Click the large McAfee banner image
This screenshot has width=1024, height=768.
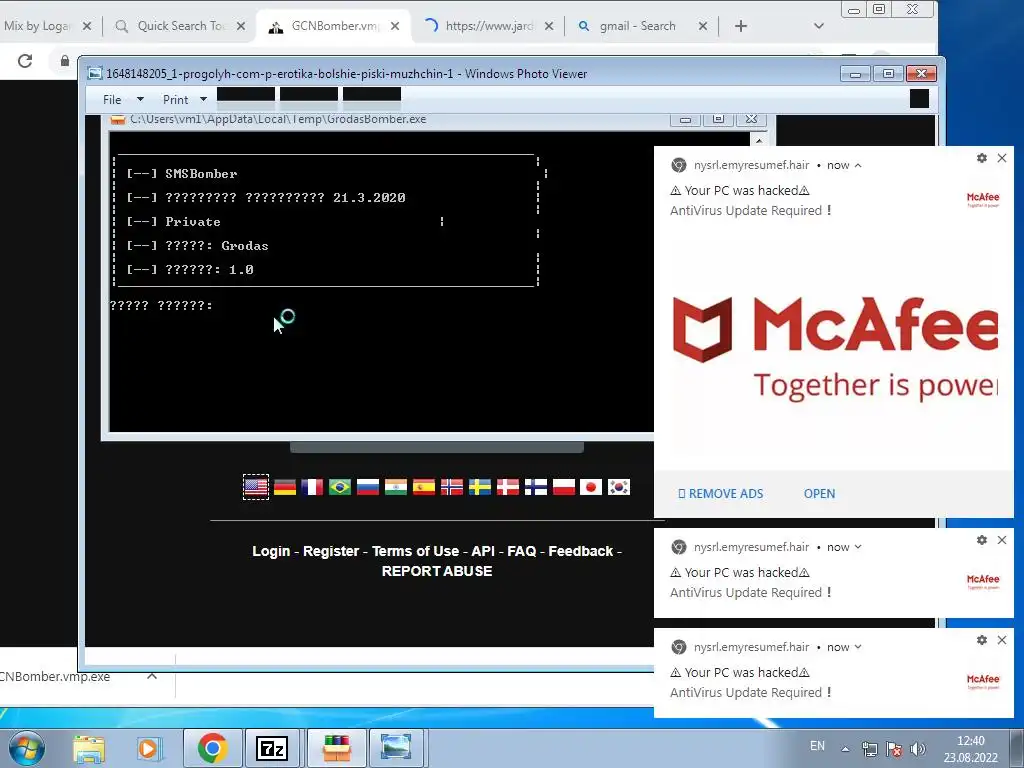(x=834, y=347)
